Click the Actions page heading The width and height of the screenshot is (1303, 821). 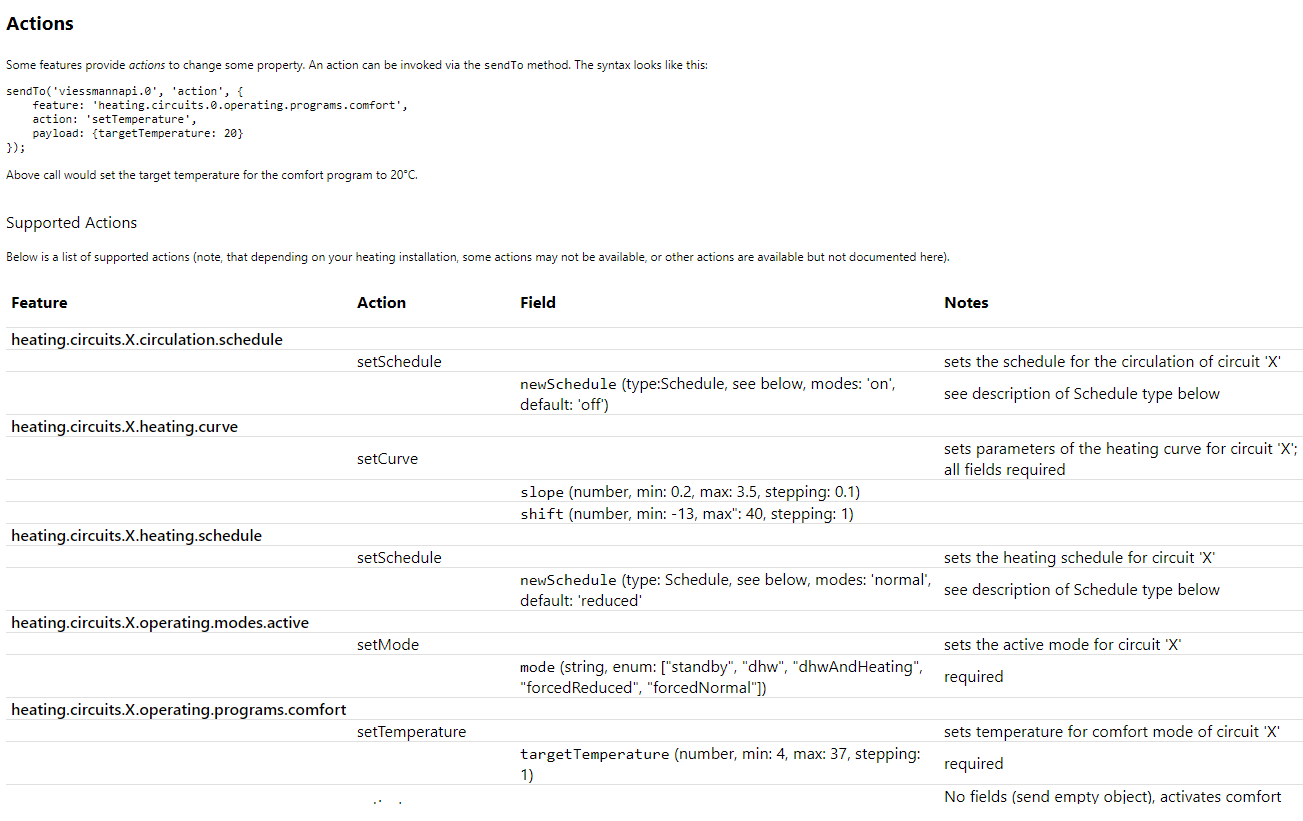coord(40,23)
